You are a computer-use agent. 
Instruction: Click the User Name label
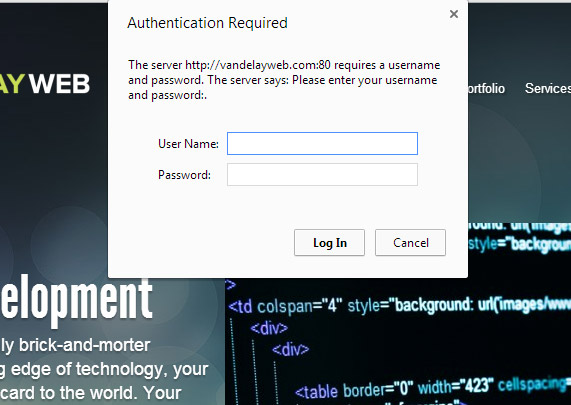[x=188, y=144]
